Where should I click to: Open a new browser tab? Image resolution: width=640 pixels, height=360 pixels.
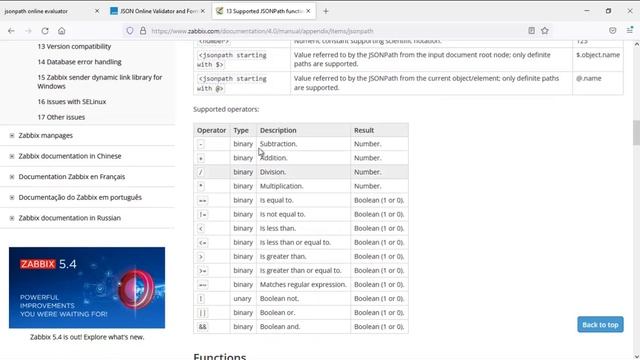pos(325,11)
